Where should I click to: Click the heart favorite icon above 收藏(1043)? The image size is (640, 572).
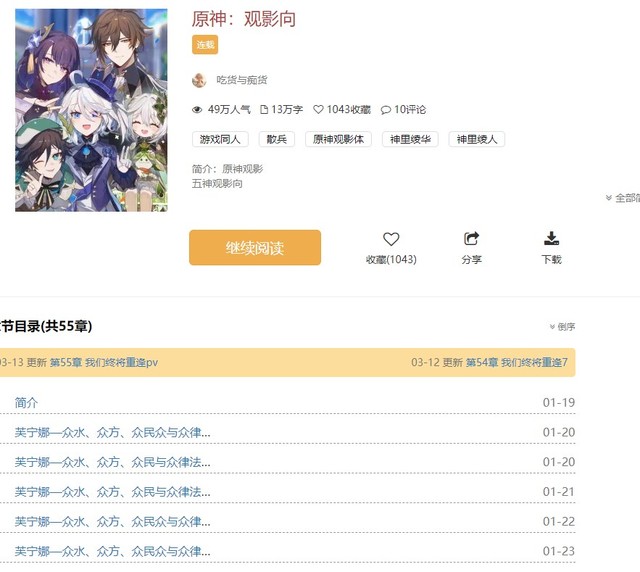(391, 239)
